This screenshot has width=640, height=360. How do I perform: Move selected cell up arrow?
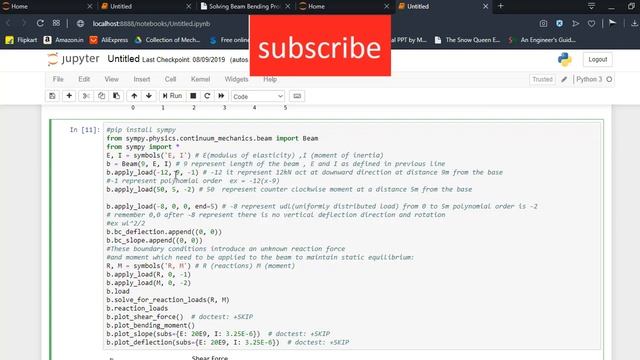pos(134,96)
